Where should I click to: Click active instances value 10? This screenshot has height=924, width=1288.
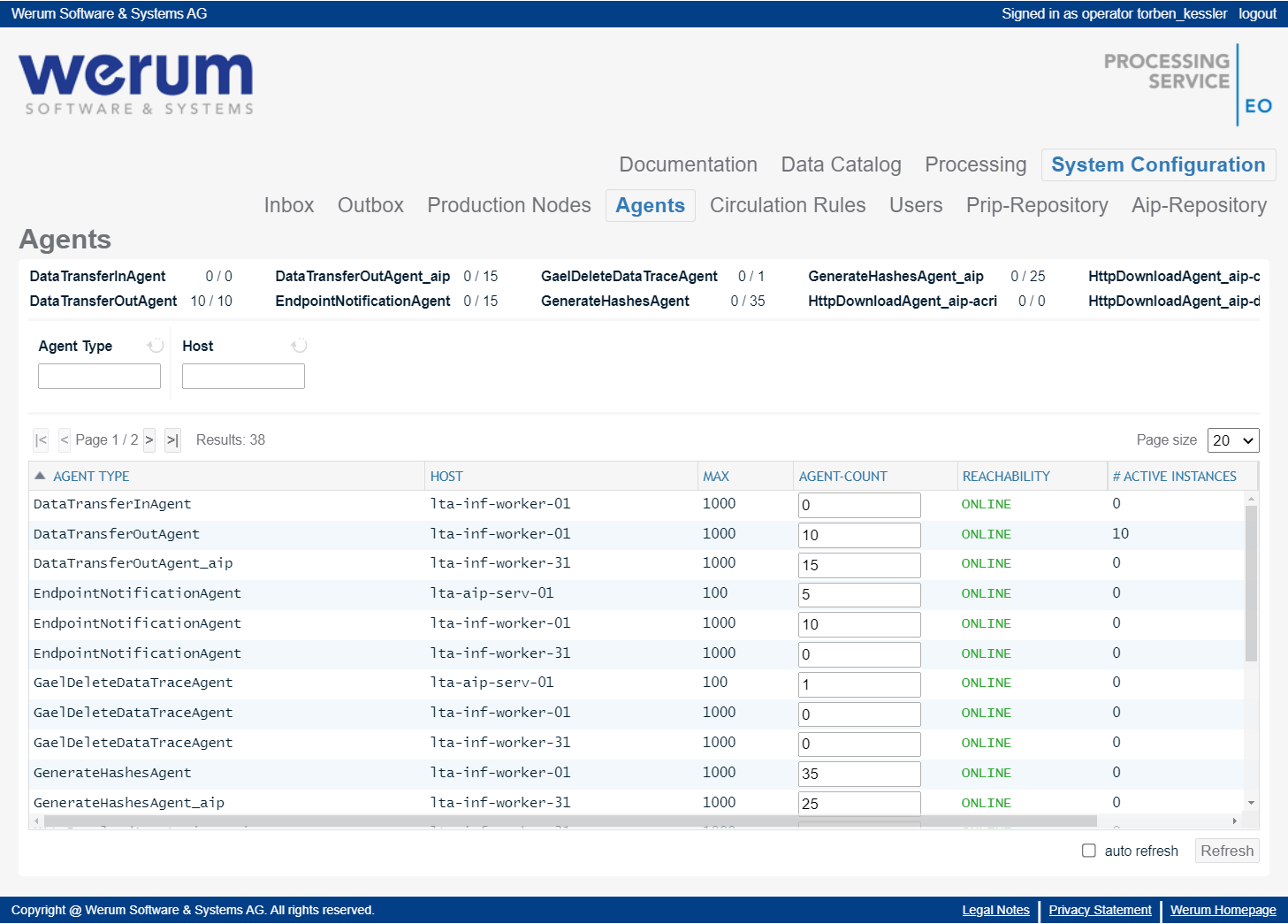(x=1120, y=533)
